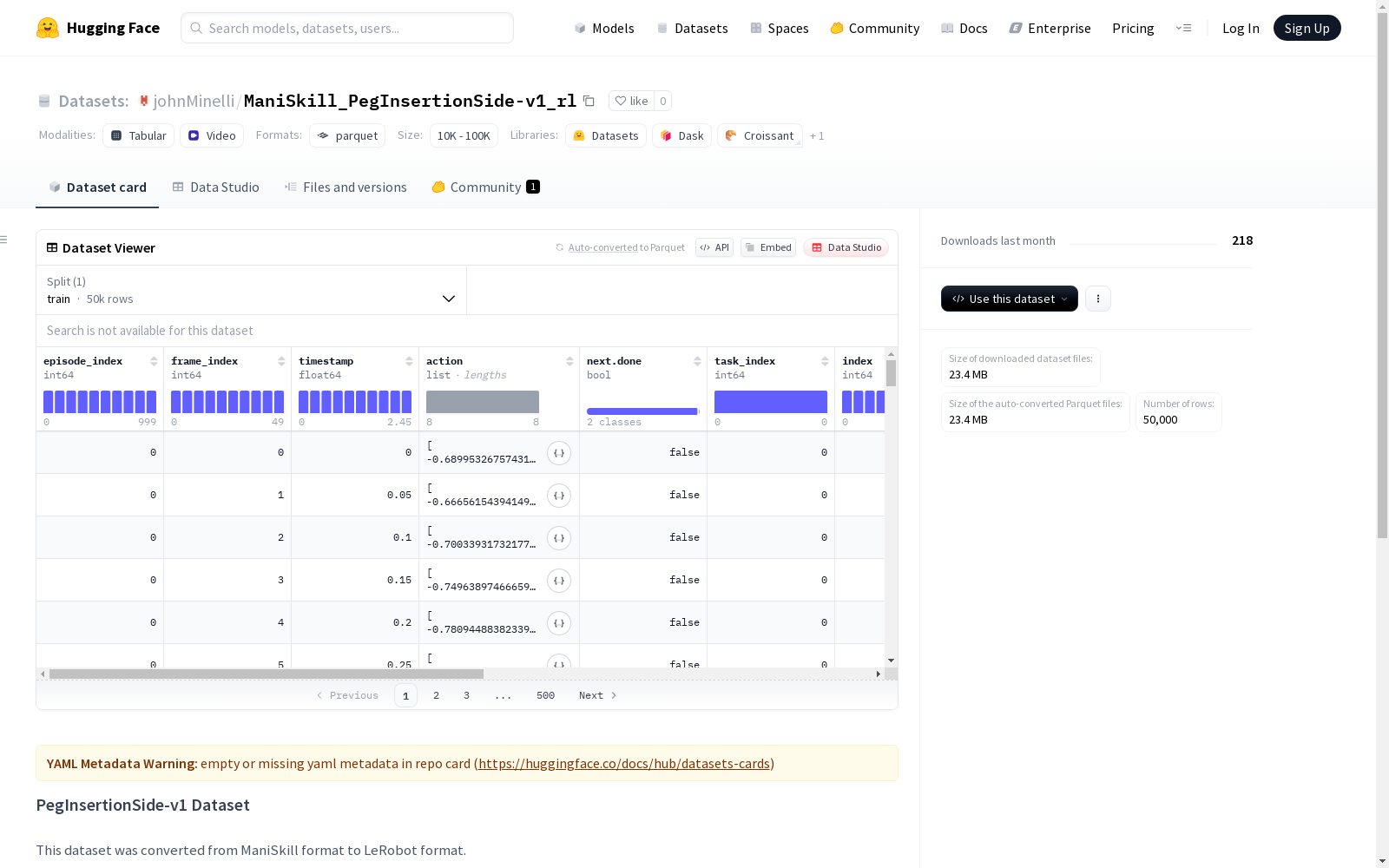Sort by frame_index column
This screenshot has width=1389, height=868.
[281, 361]
